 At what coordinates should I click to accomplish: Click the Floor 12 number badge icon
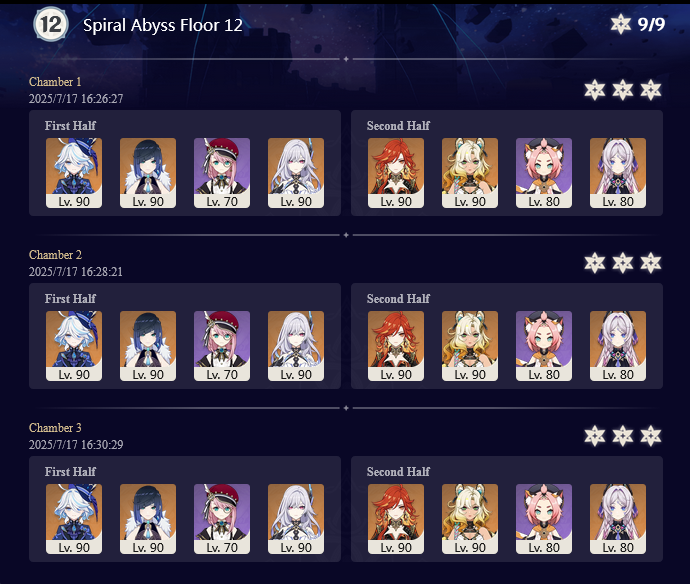[x=51, y=24]
